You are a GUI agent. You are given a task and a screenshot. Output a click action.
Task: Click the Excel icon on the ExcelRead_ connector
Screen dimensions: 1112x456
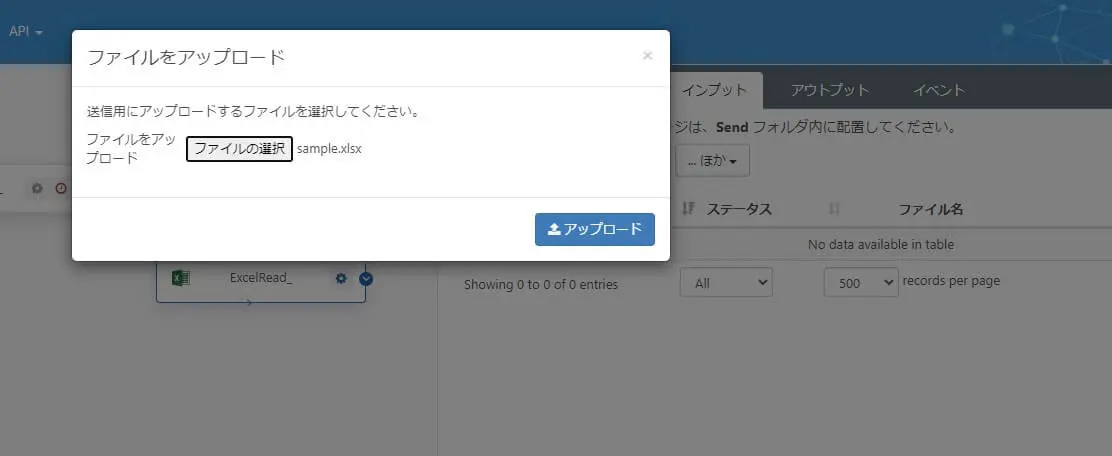(180, 278)
